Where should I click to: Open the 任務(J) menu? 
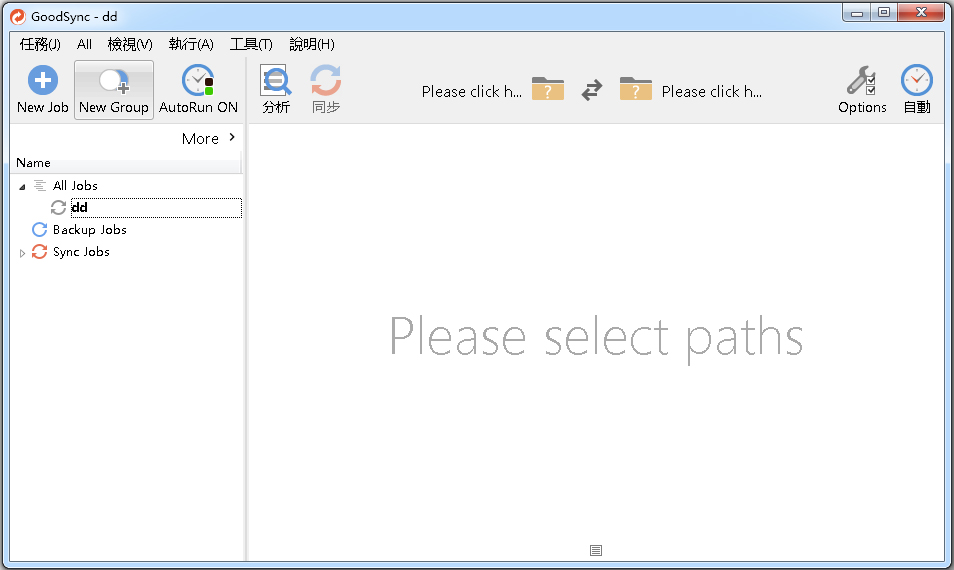pos(40,44)
